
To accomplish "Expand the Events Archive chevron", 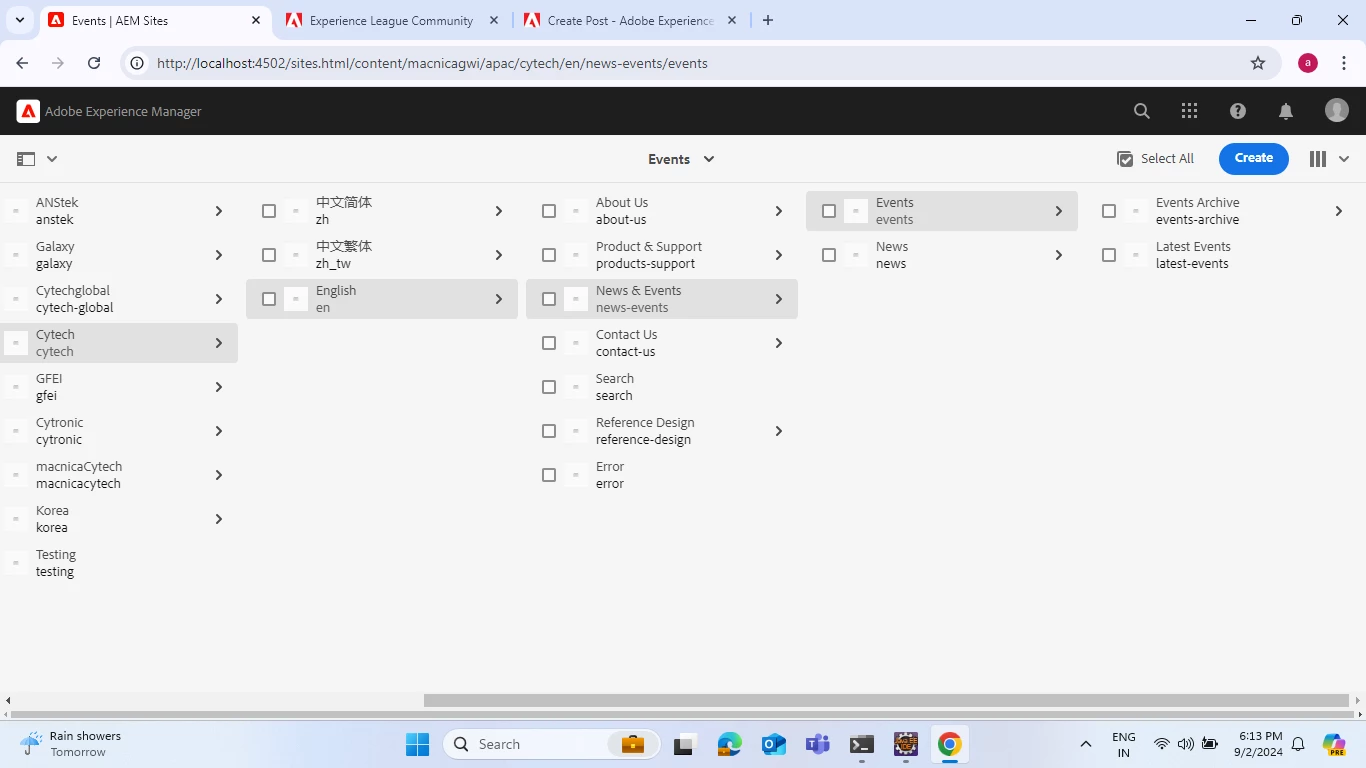I will click(1338, 211).
